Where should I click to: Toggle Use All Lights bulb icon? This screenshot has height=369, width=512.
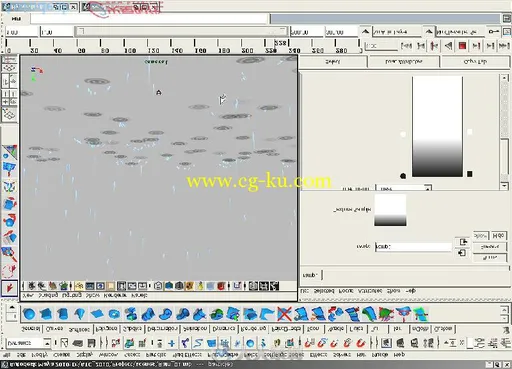200,286
